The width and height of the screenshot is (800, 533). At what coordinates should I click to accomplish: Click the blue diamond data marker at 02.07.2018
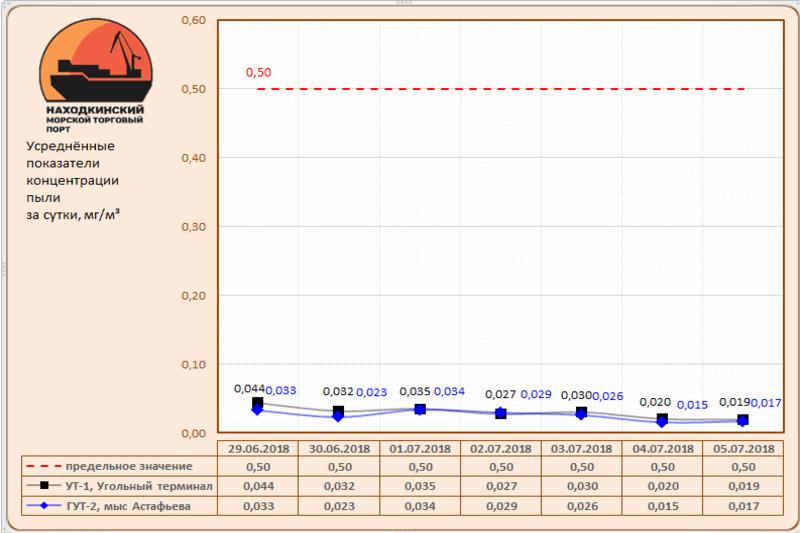click(x=500, y=414)
